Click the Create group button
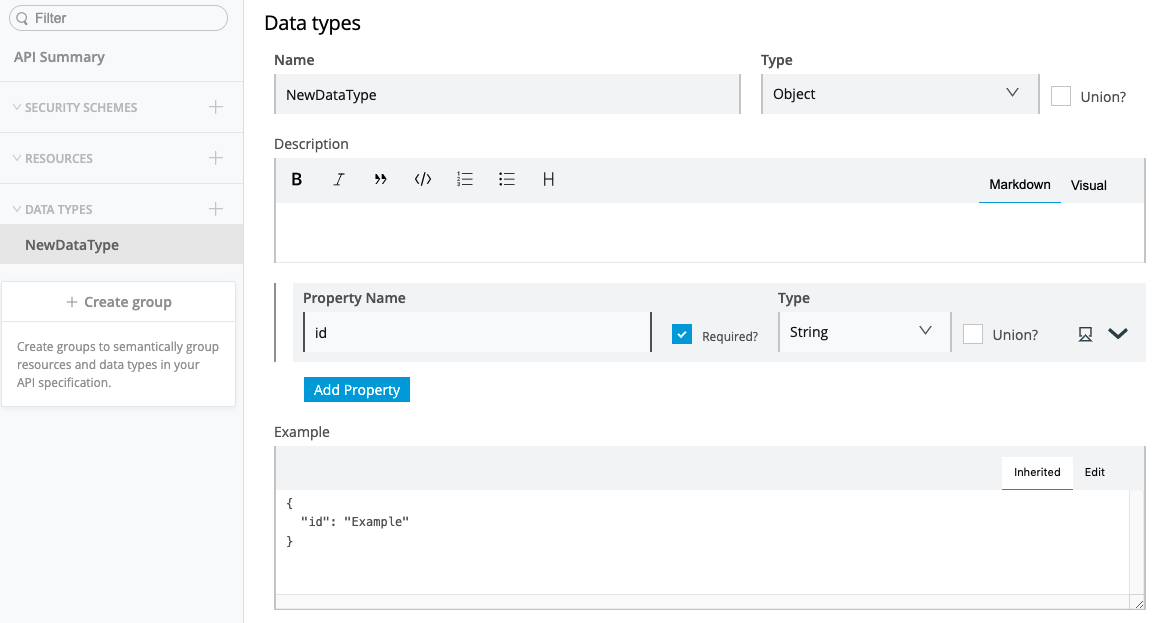This screenshot has width=1159, height=623. point(119,302)
